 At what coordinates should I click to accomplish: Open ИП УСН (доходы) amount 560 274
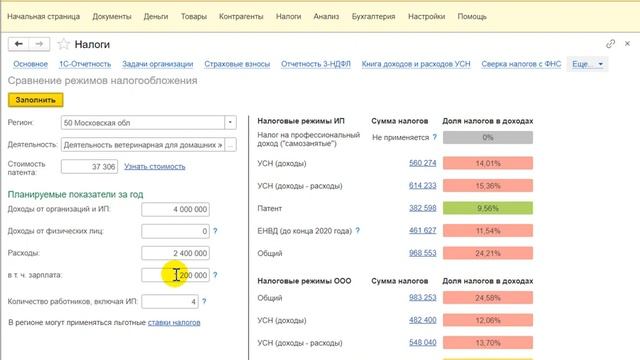pyautogui.click(x=422, y=163)
